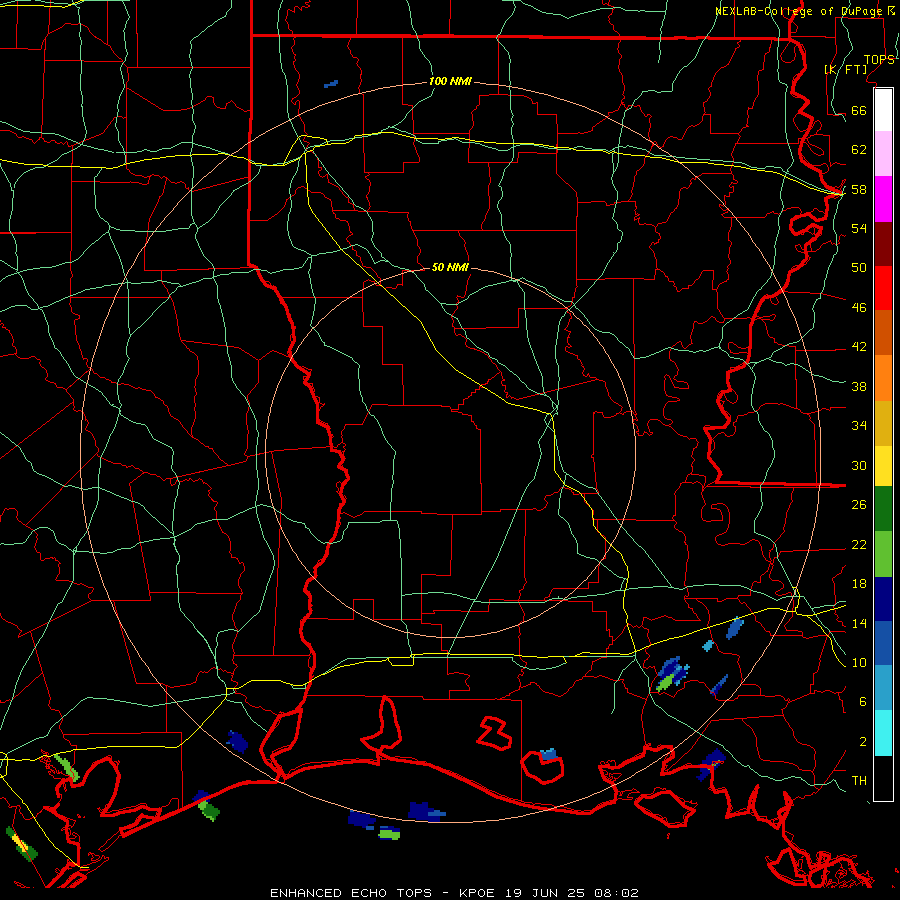Click the Enhanced Echo Tops KPOE title caption
The image size is (900, 900).
point(454,893)
